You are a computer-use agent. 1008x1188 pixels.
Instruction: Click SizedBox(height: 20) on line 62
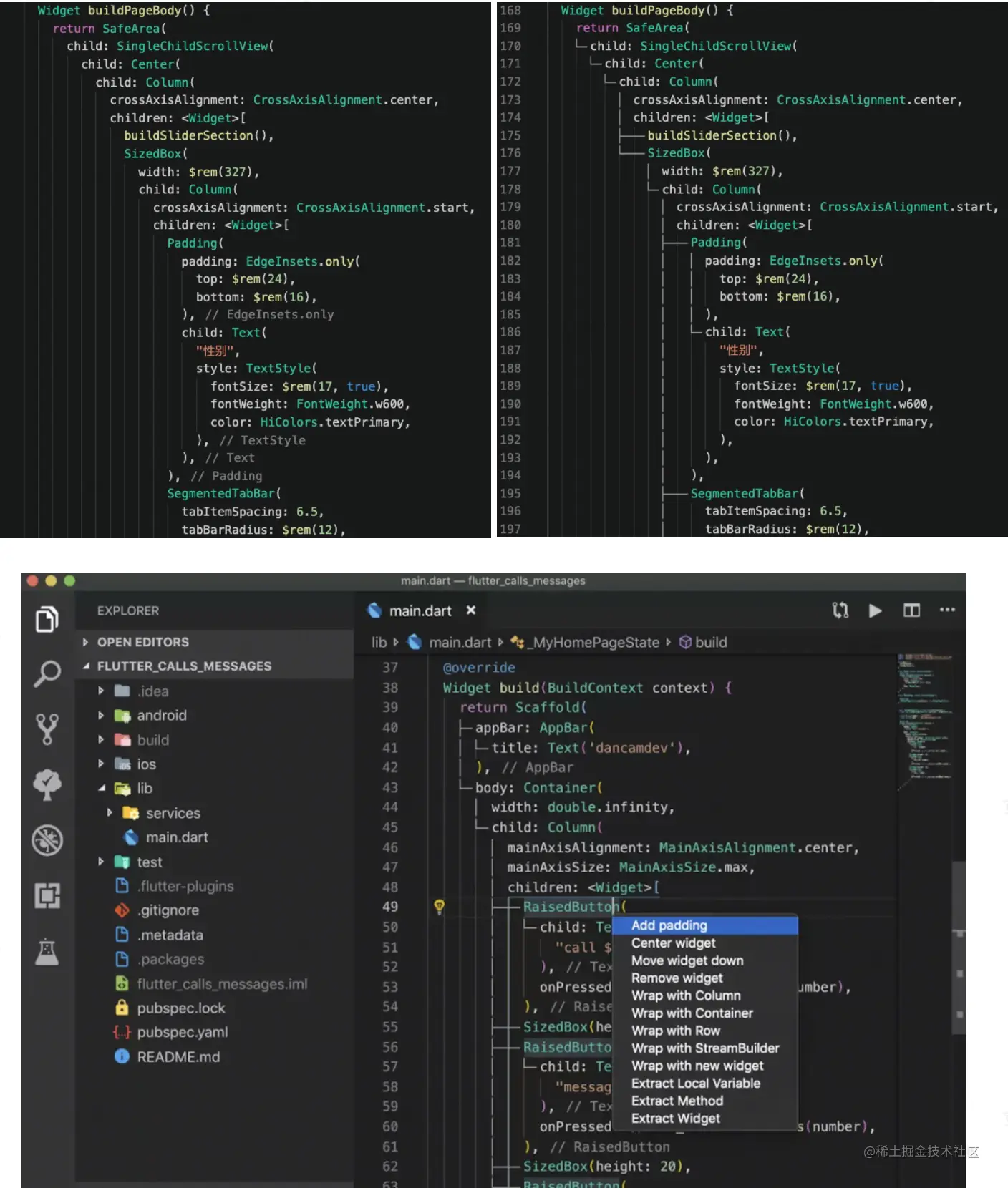[604, 1167]
